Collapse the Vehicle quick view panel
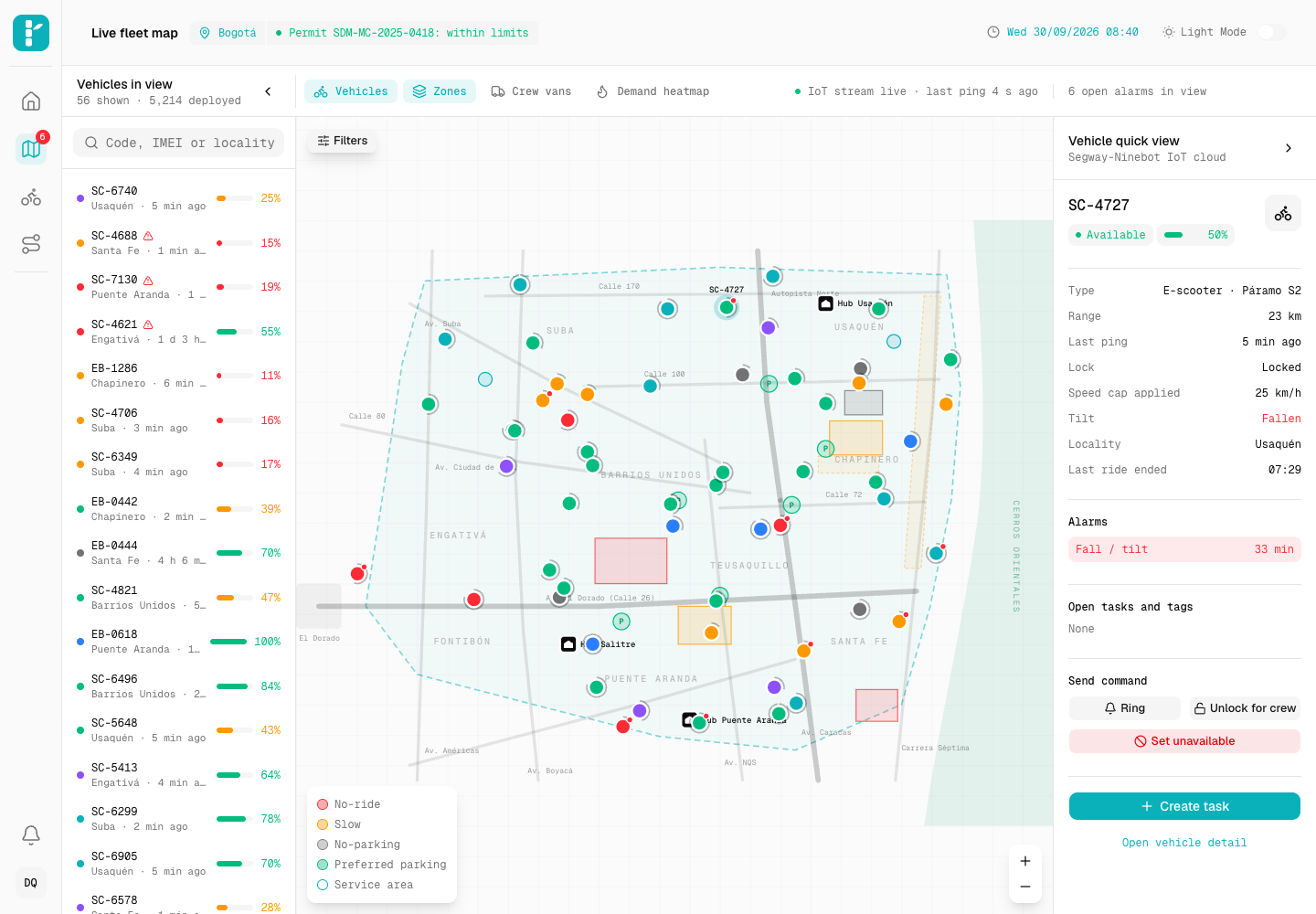This screenshot has height=914, width=1316. pos(1289,148)
